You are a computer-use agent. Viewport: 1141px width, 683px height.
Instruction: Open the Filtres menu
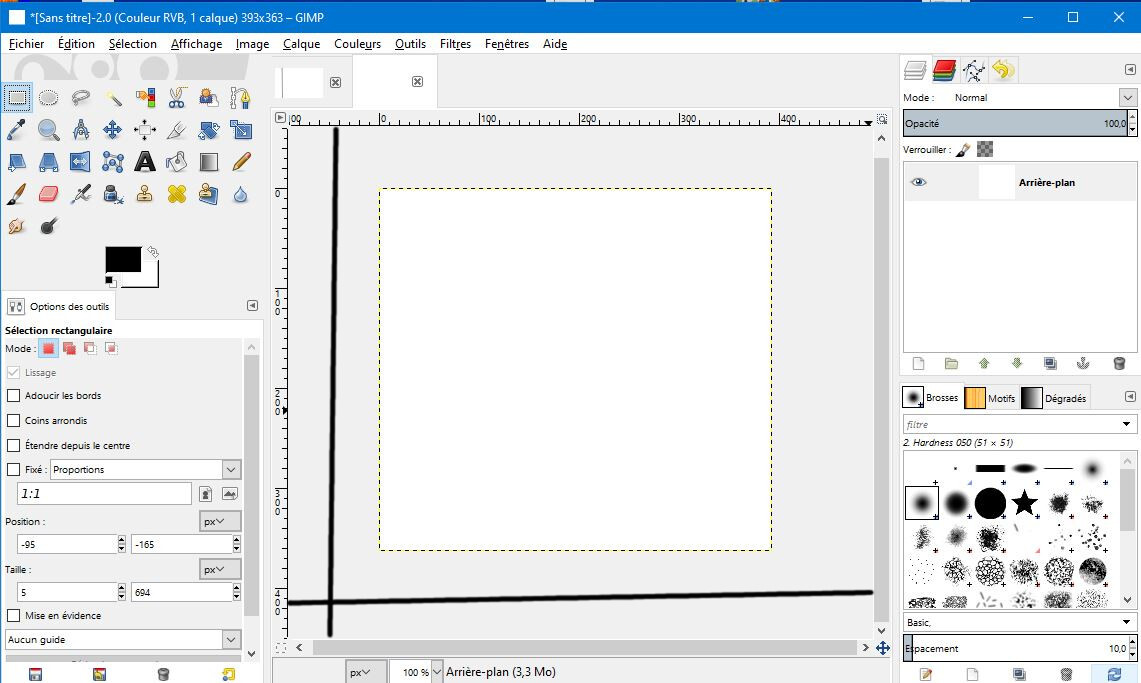tap(455, 44)
